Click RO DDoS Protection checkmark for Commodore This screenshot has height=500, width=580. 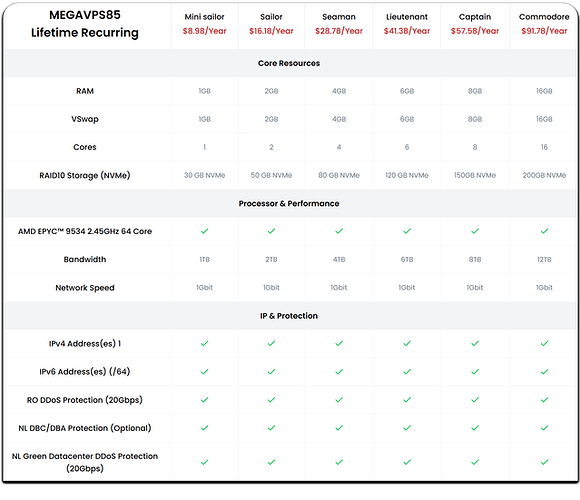pyautogui.click(x=544, y=400)
